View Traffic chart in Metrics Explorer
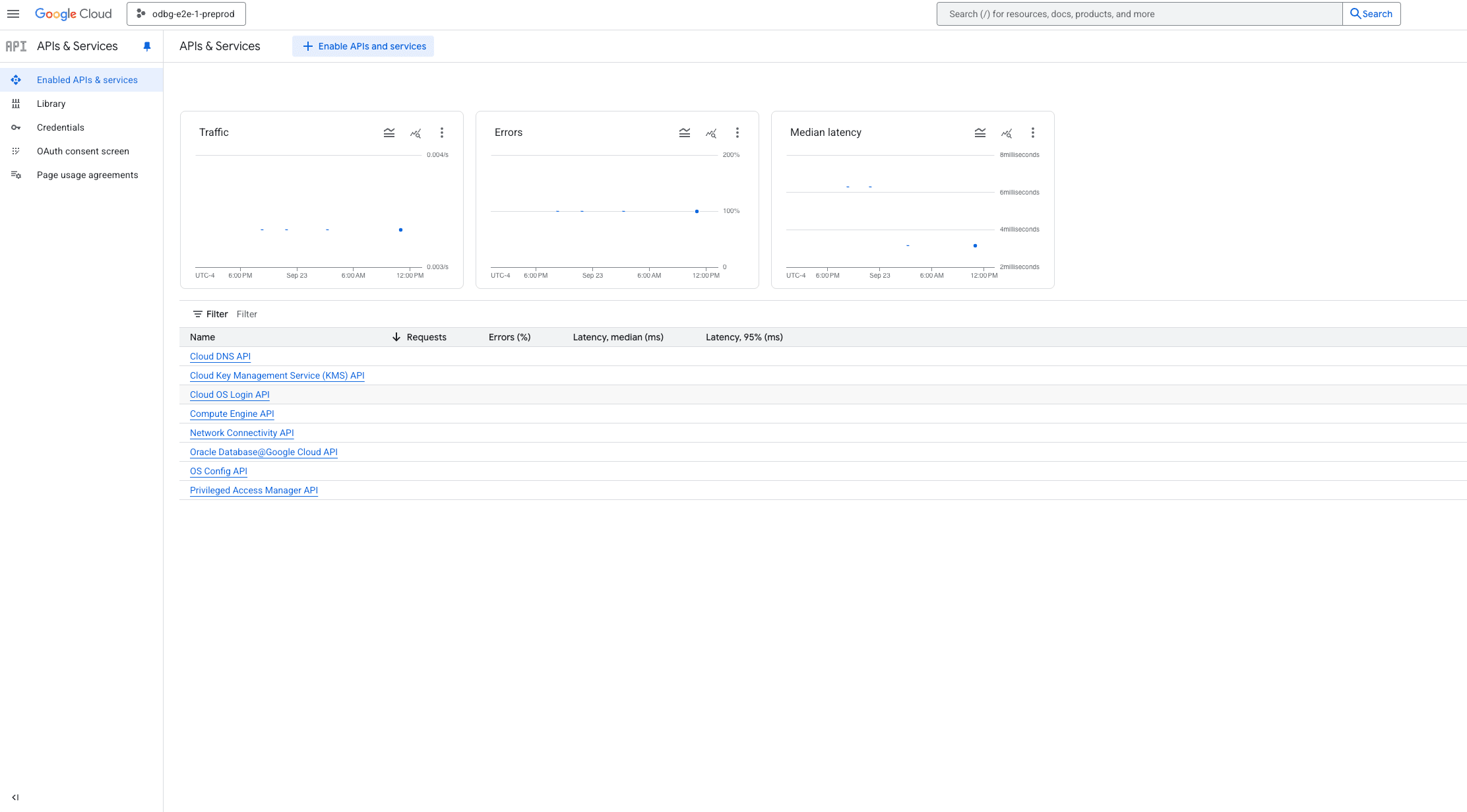 416,133
